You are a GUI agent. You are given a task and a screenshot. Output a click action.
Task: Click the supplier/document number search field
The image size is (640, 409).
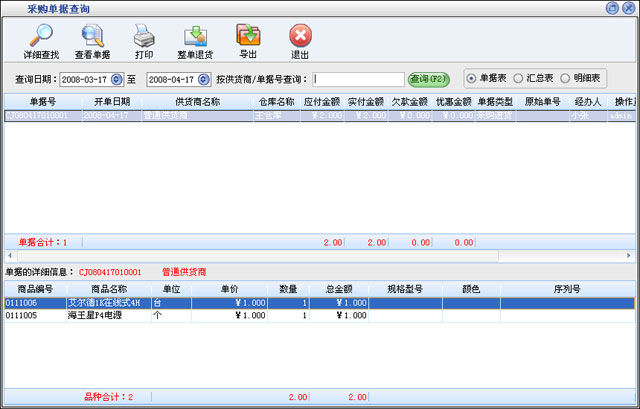coord(357,79)
